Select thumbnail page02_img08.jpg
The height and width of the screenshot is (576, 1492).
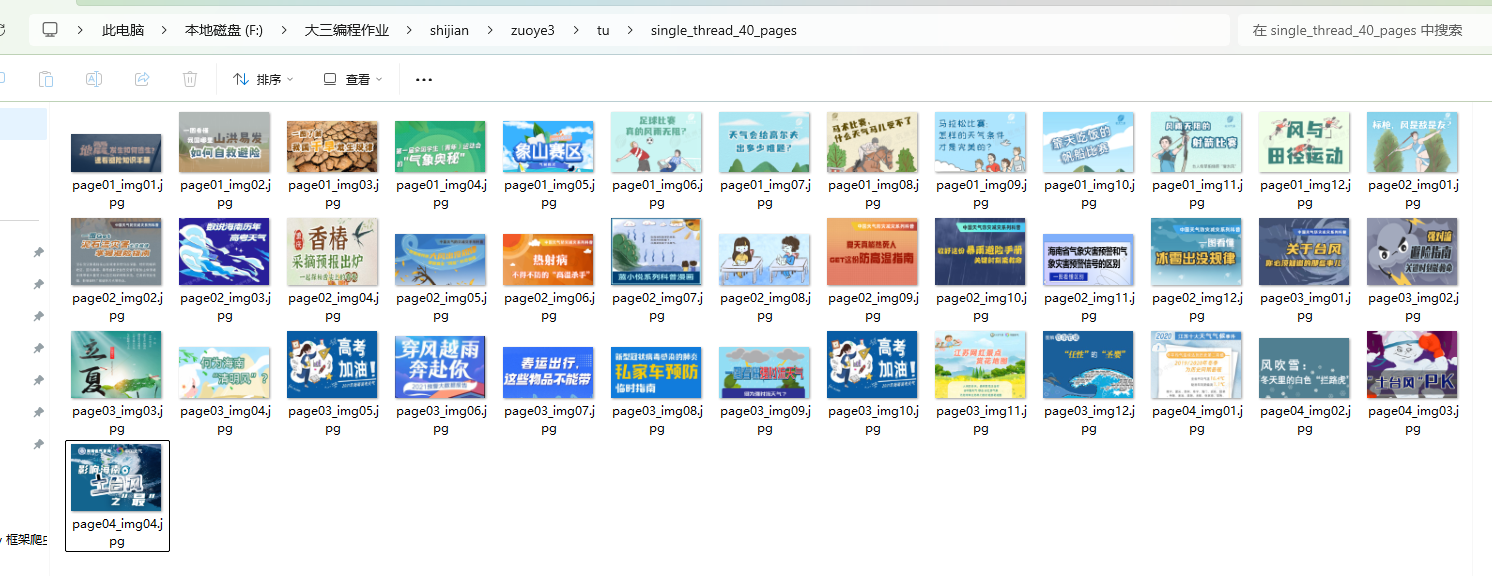[764, 259]
